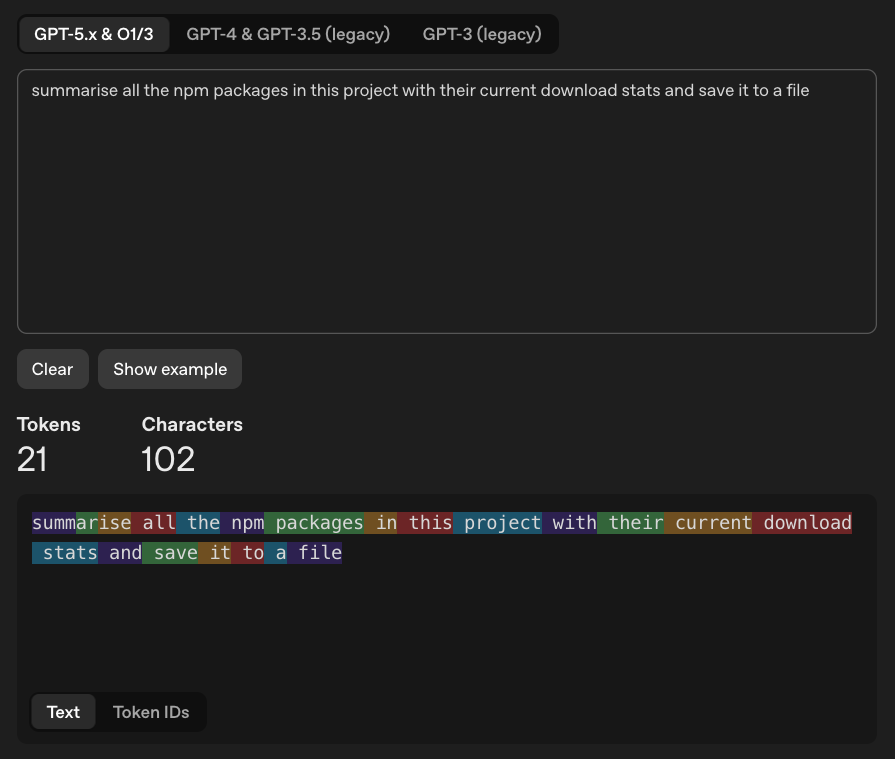Click the word 'summarise' in the input box

74,90
